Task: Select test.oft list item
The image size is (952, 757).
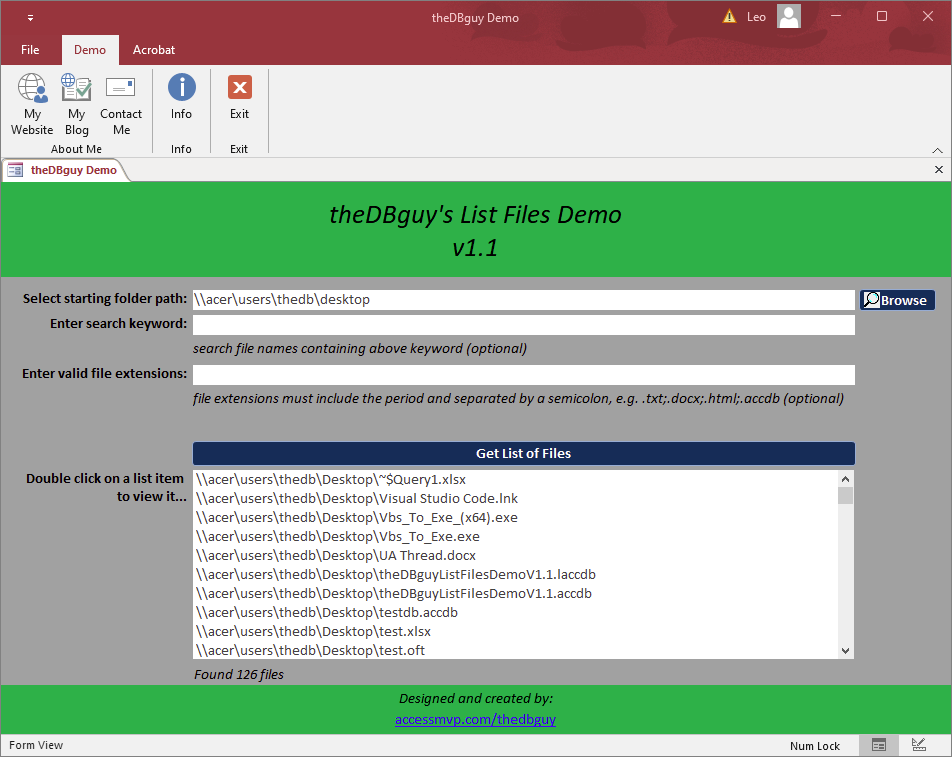Action: coord(515,650)
